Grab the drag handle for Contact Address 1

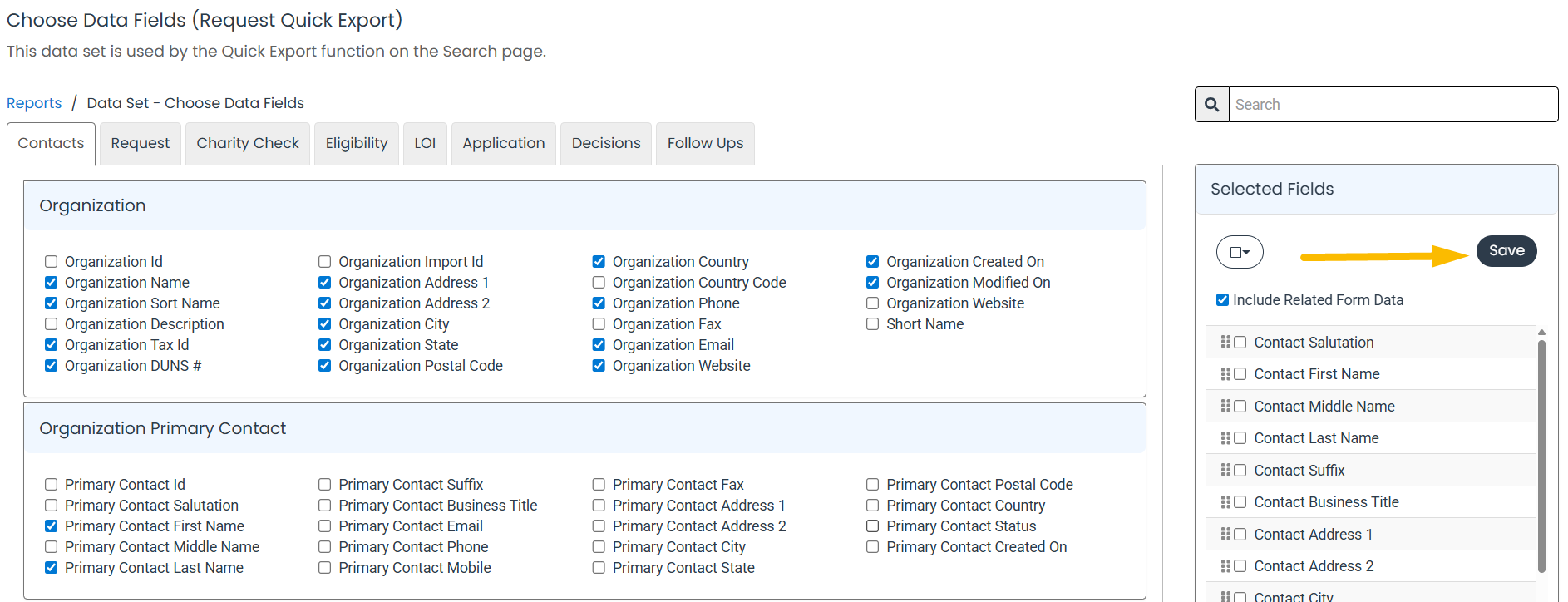(x=1225, y=534)
